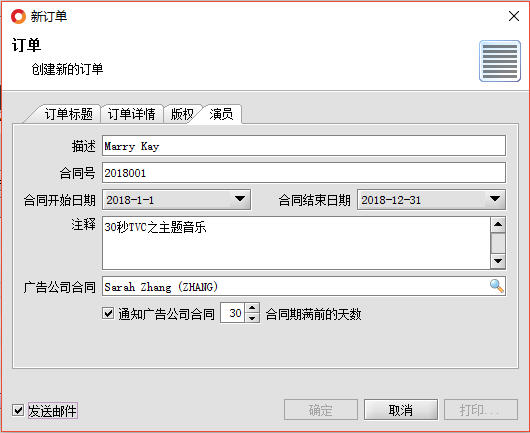
Task: Click the 合同号 field showing 2018001
Action: click(304, 173)
